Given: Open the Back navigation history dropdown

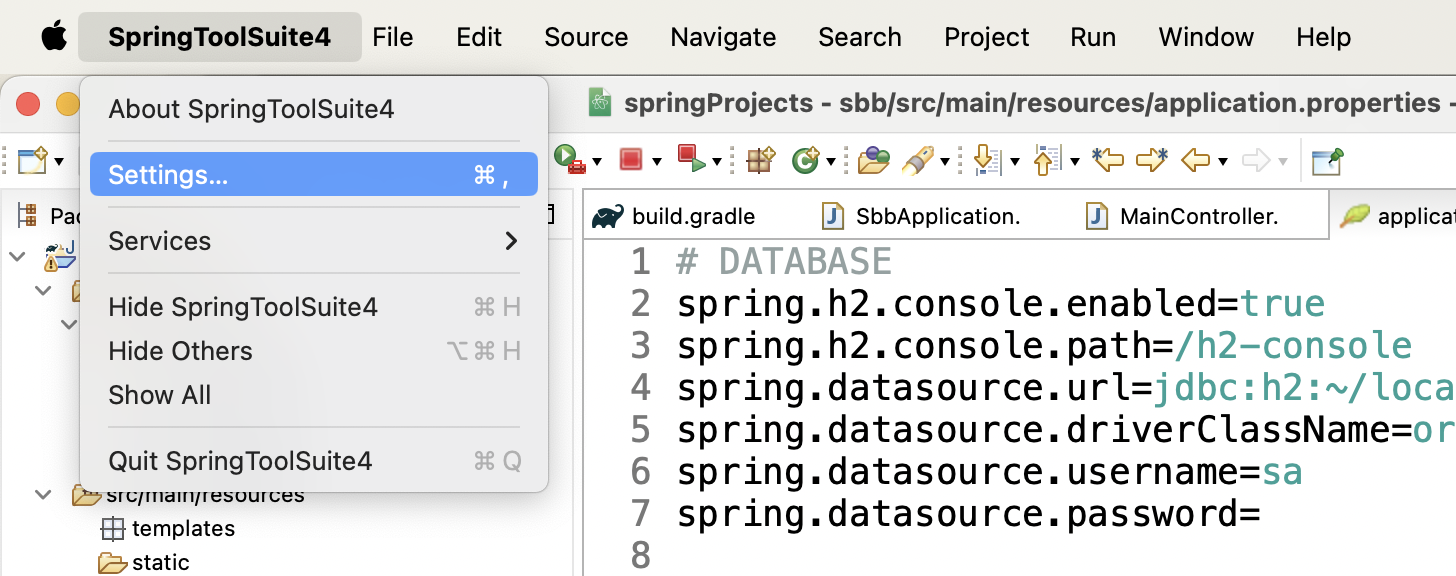Looking at the screenshot, I should coord(1222,161).
